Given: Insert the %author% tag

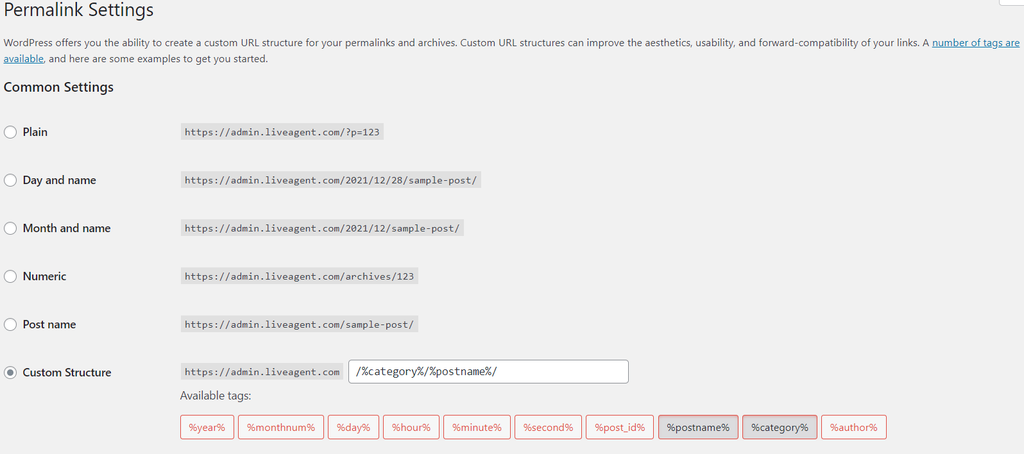Looking at the screenshot, I should (x=853, y=427).
